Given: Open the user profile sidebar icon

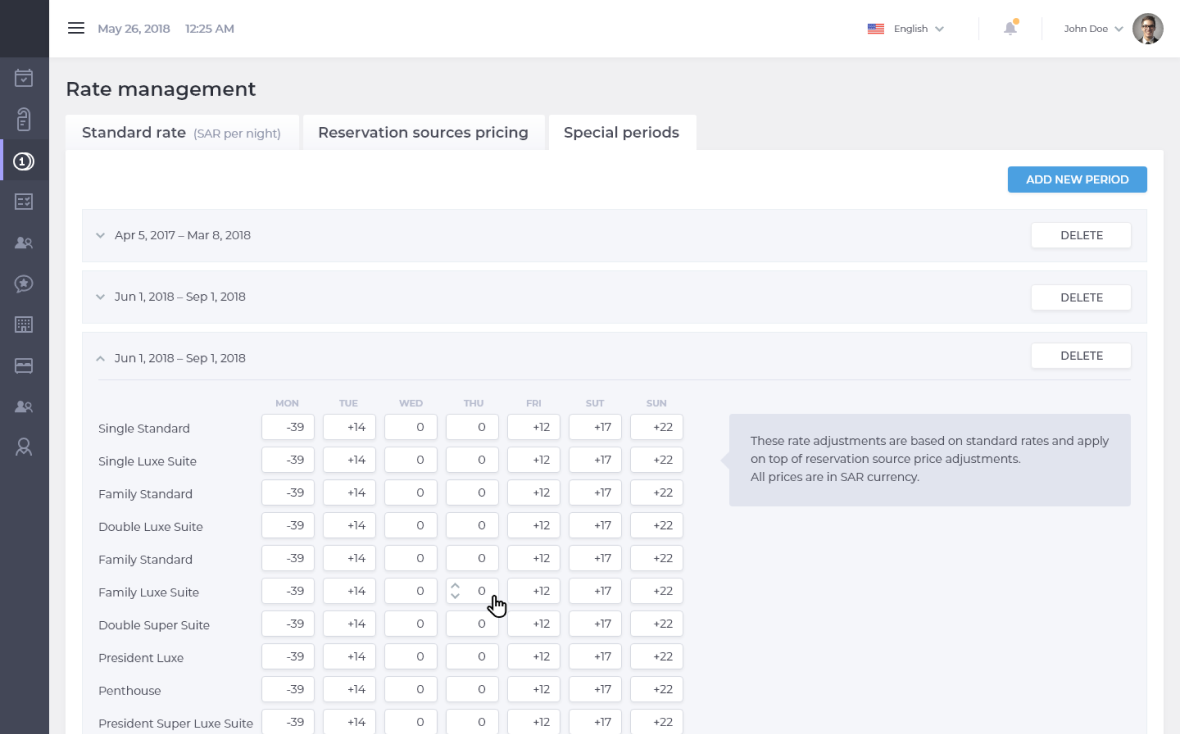Looking at the screenshot, I should [x=24, y=446].
